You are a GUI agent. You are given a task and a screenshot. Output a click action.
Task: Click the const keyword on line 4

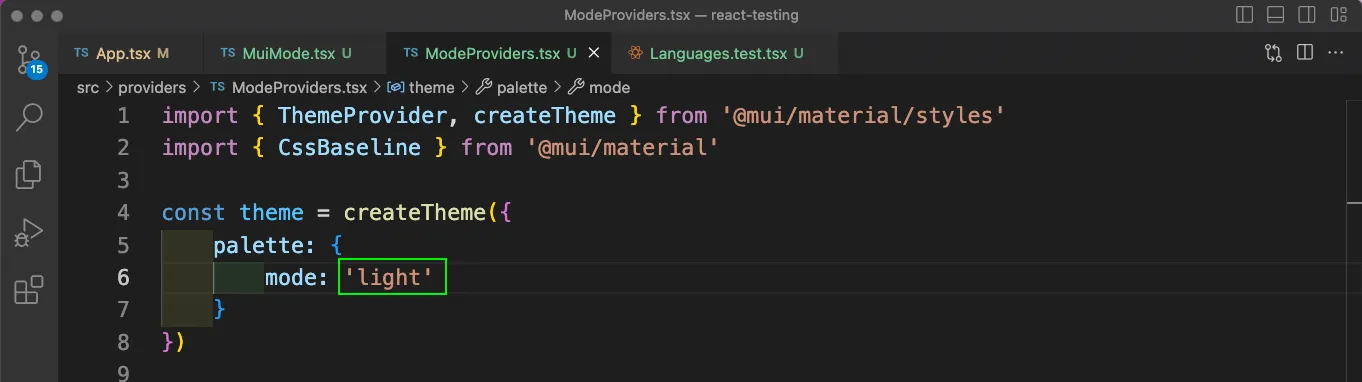[x=194, y=213]
